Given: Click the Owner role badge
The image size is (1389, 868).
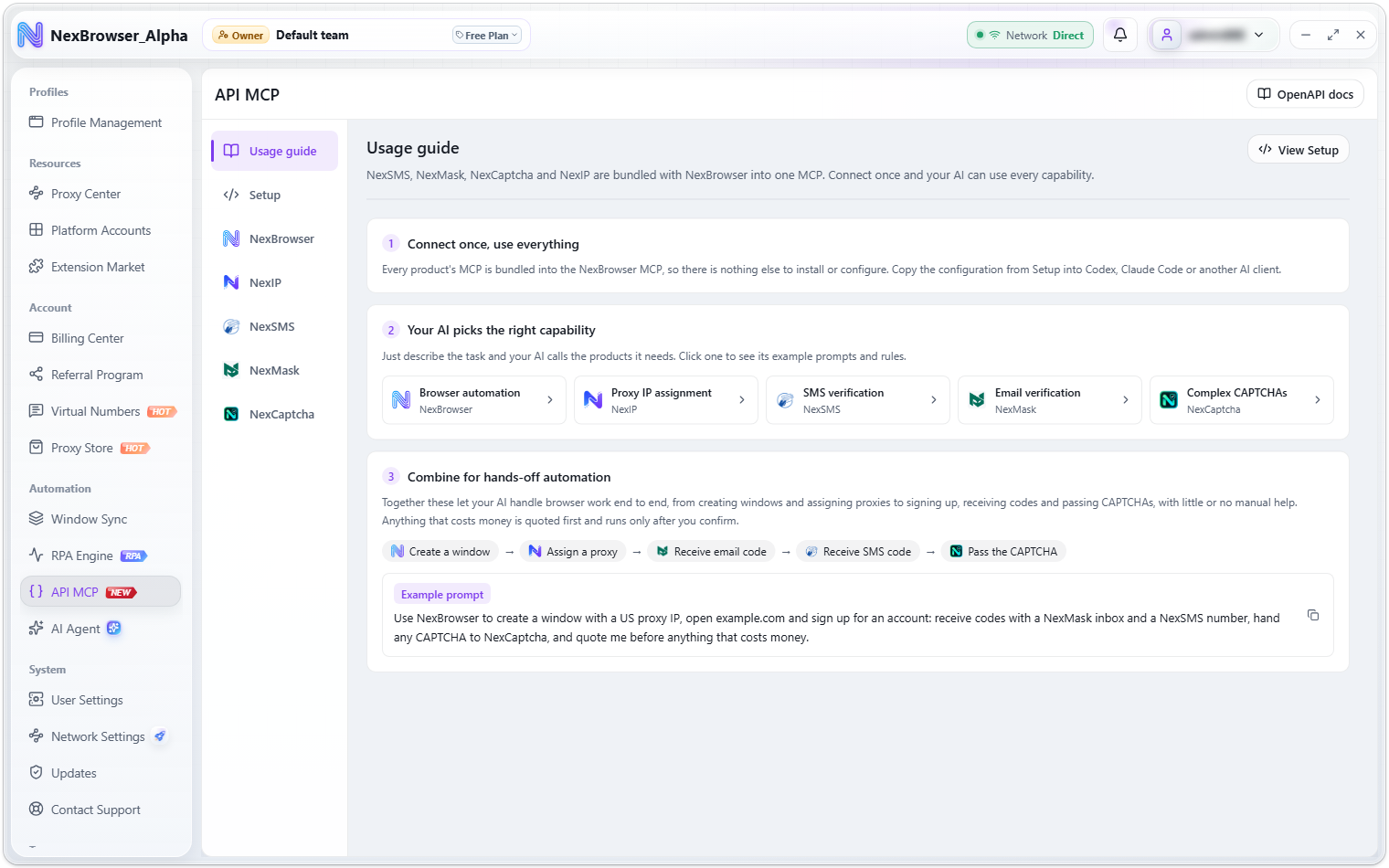Looking at the screenshot, I should coord(240,35).
